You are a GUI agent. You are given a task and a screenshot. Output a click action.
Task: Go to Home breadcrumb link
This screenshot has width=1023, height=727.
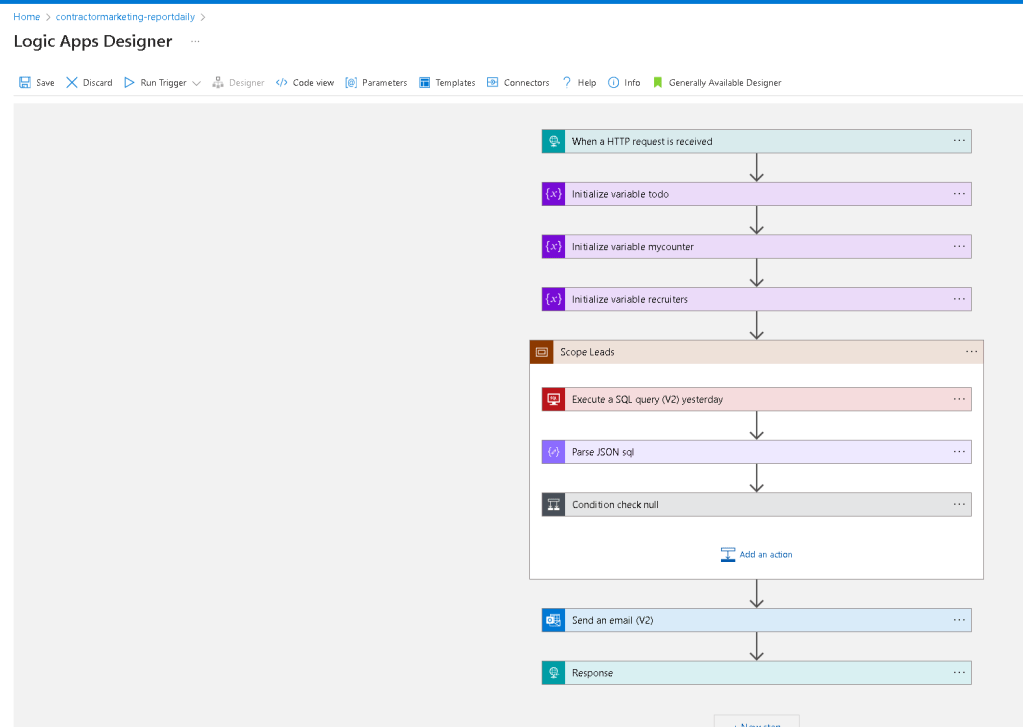[27, 17]
